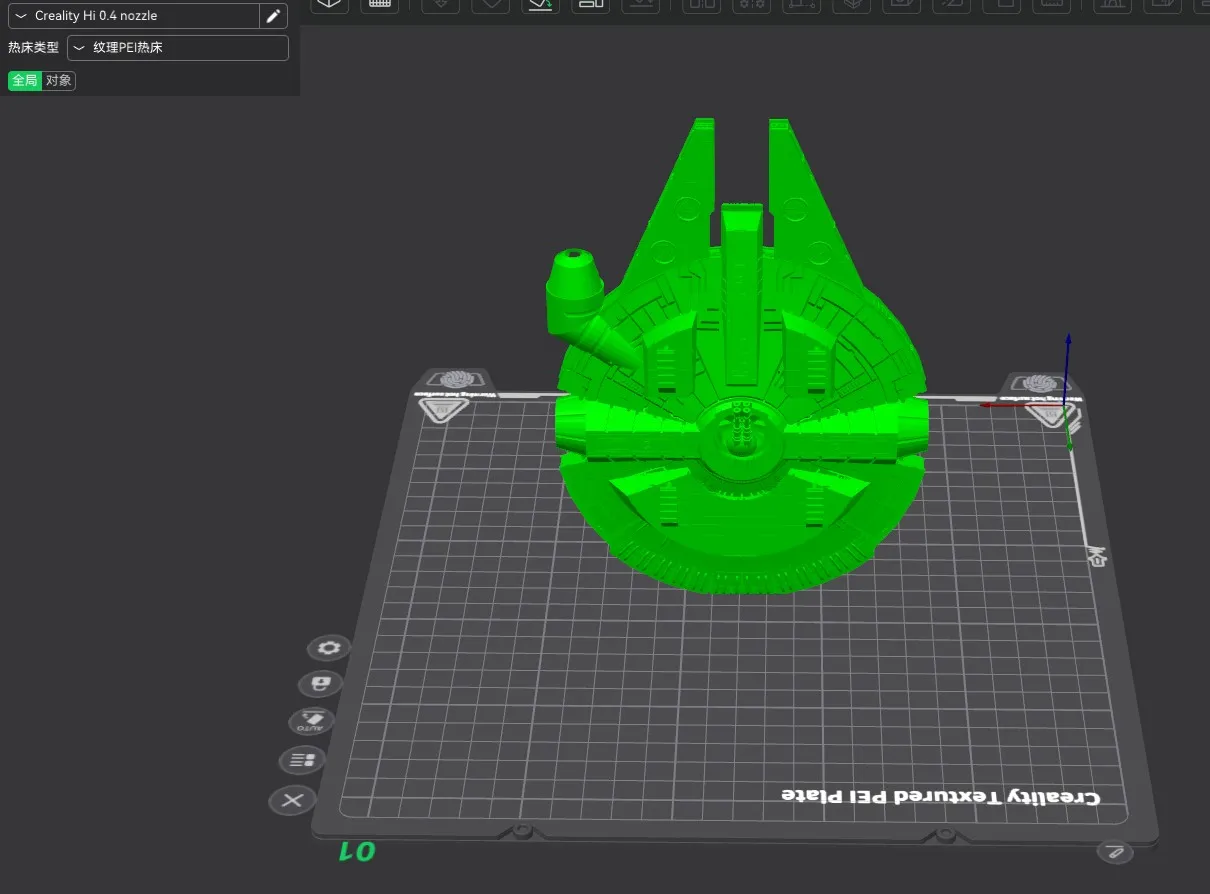Remove the plate with the X icon
The height and width of the screenshot is (894, 1210).
[x=292, y=800]
